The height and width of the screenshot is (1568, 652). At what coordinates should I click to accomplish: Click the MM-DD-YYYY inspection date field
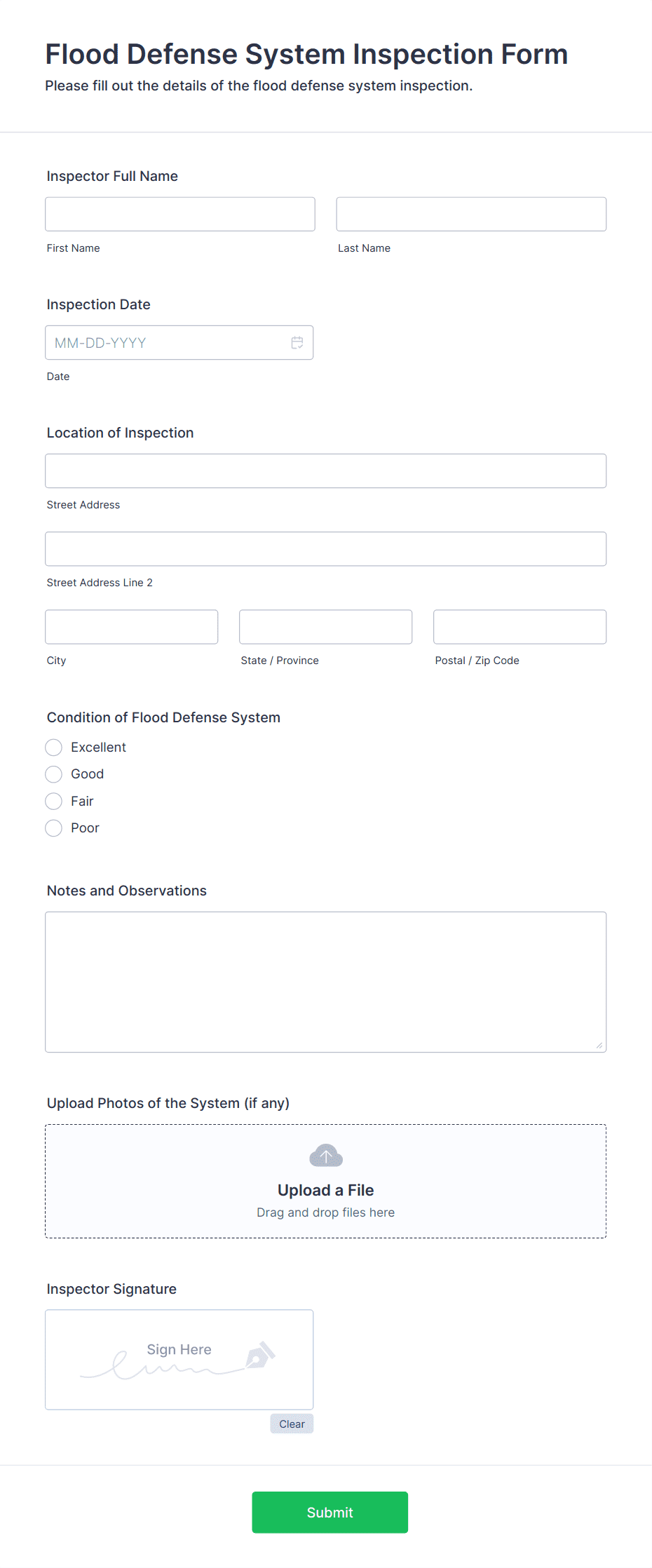(179, 343)
